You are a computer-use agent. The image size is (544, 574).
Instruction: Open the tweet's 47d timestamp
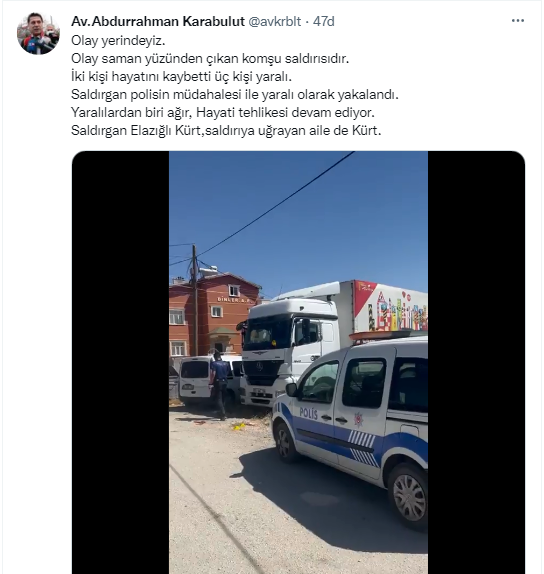tap(324, 21)
